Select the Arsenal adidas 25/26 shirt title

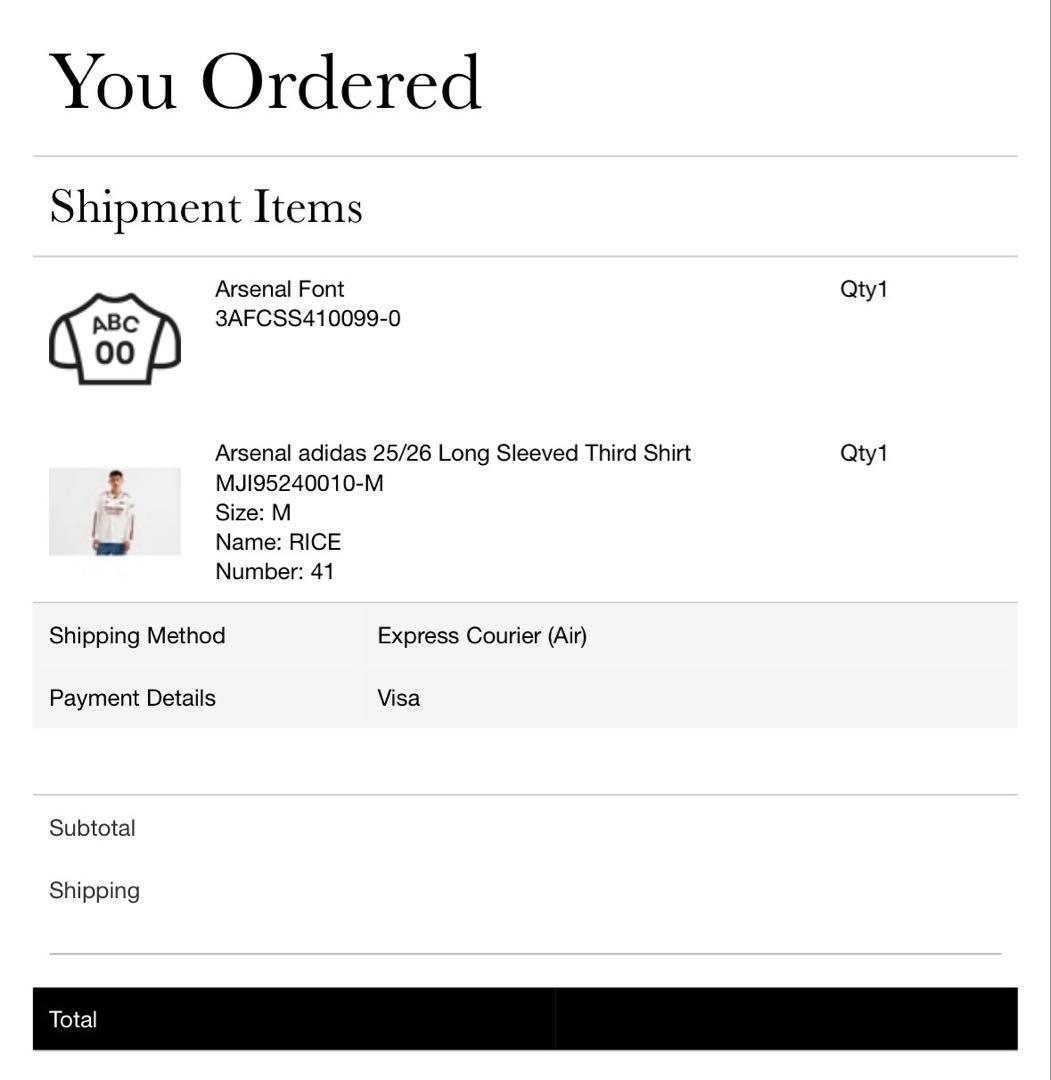tap(453, 453)
